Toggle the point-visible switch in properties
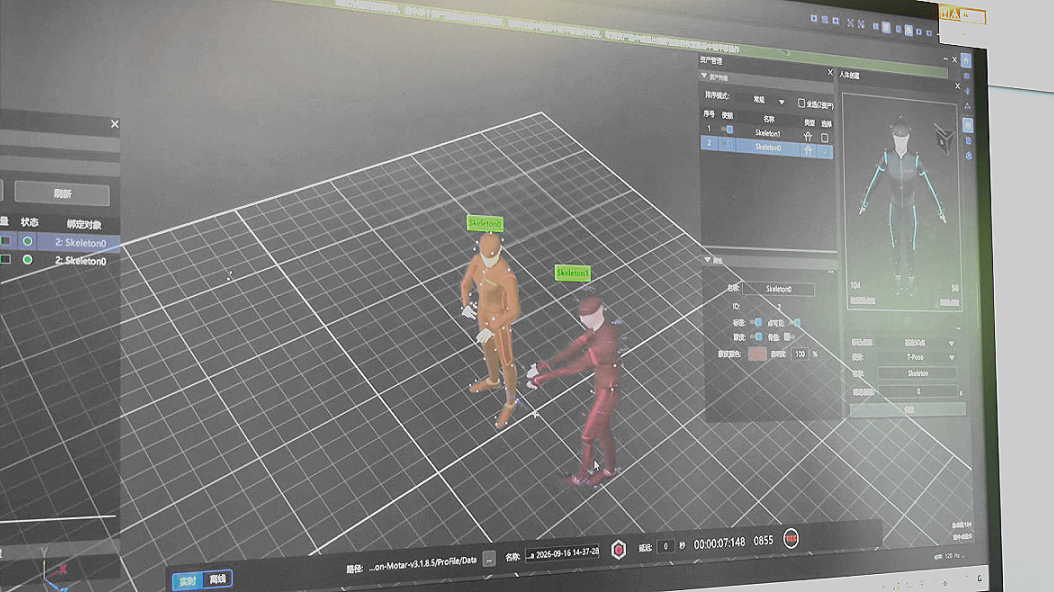The width and height of the screenshot is (1054, 592). click(795, 323)
